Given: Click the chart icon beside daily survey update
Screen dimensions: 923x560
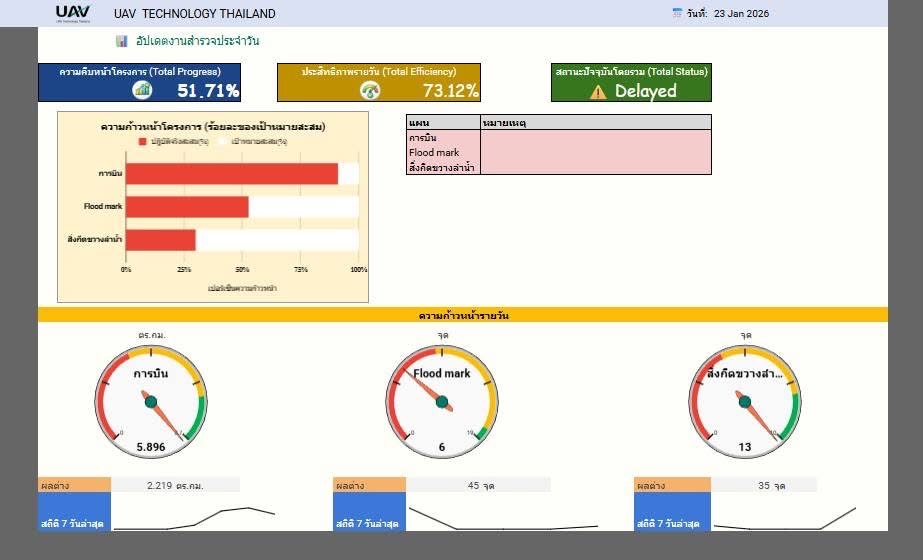Looking at the screenshot, I should tap(121, 41).
